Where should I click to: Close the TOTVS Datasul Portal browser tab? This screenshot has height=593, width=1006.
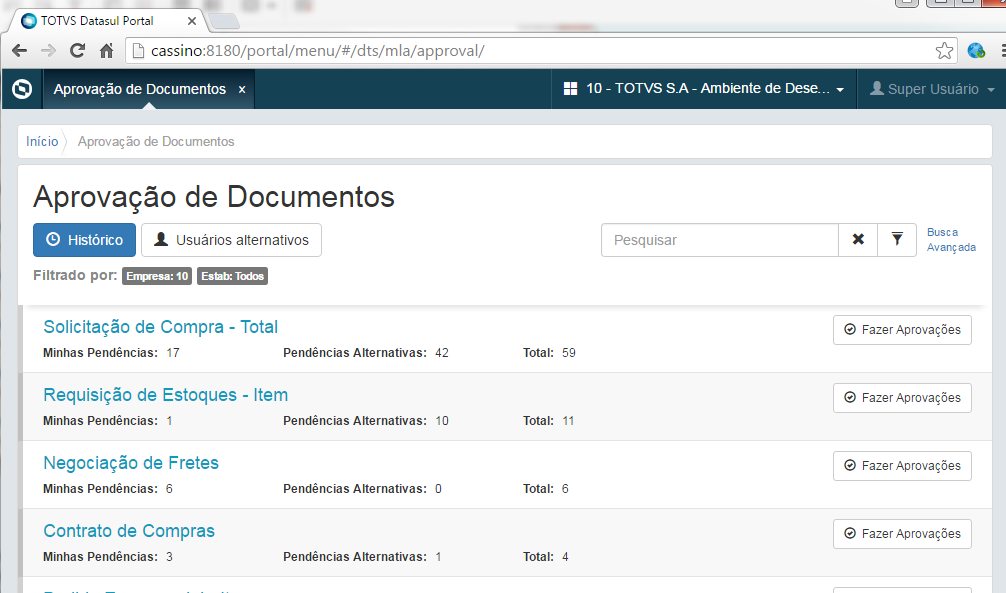[191, 21]
